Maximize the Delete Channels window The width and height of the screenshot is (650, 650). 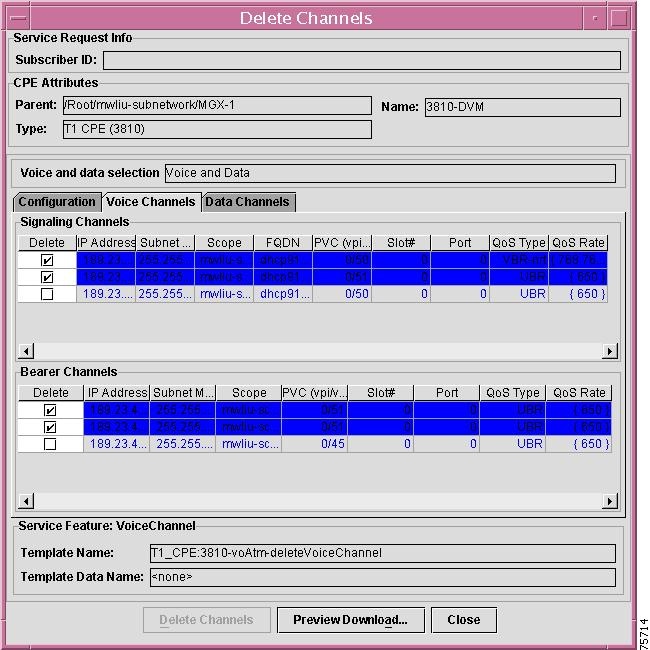click(619, 18)
